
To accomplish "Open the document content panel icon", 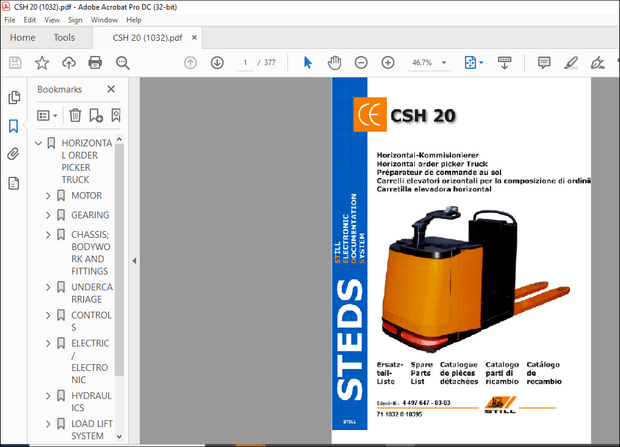I will pyautogui.click(x=14, y=183).
